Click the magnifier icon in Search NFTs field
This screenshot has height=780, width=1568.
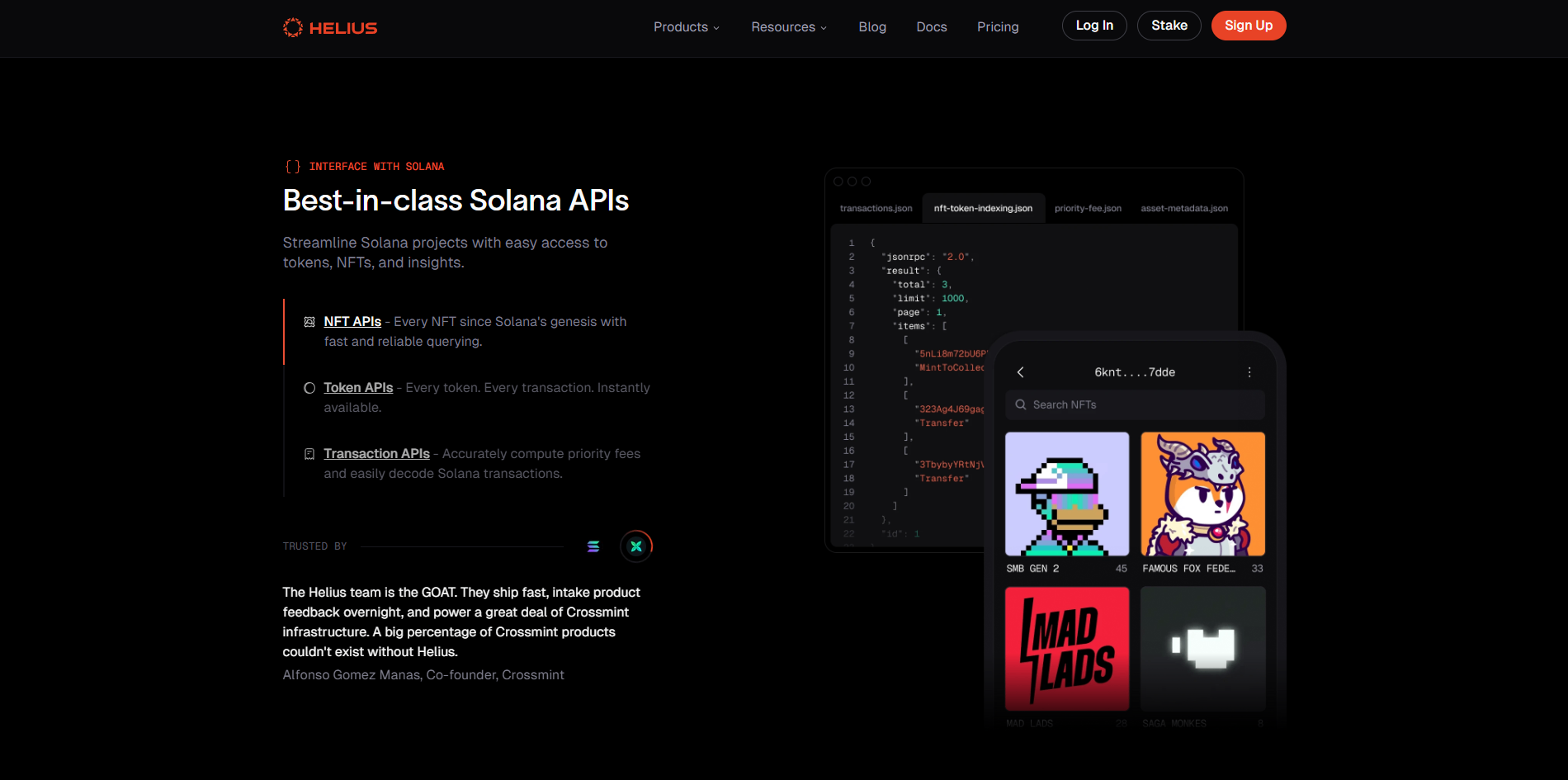[x=1021, y=404]
